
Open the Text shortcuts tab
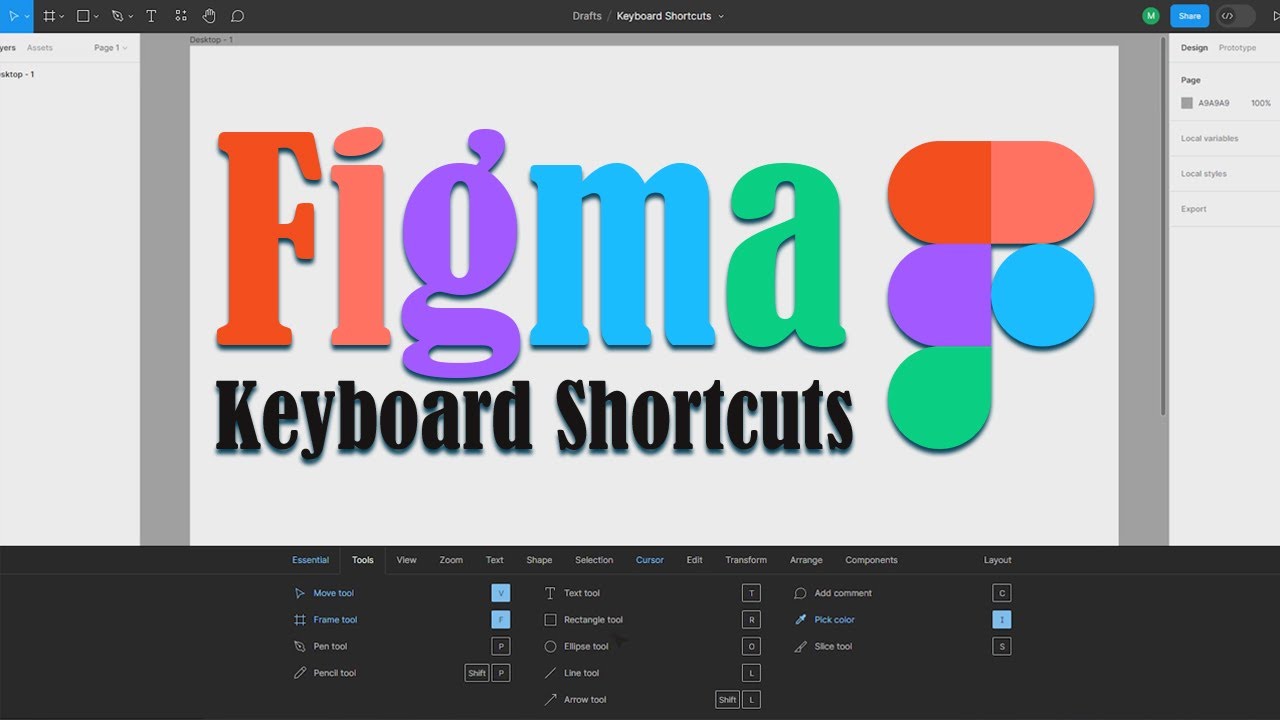(495, 560)
